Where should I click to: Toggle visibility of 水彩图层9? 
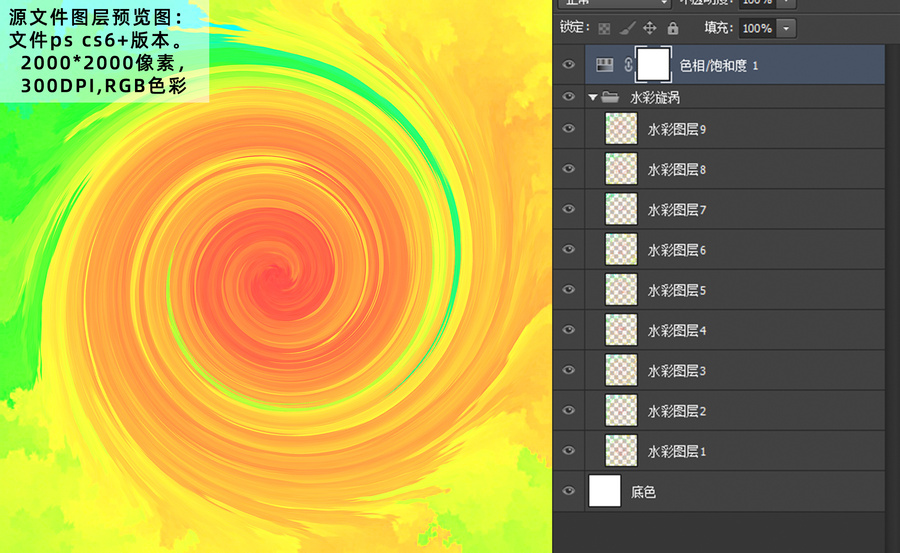click(569, 129)
